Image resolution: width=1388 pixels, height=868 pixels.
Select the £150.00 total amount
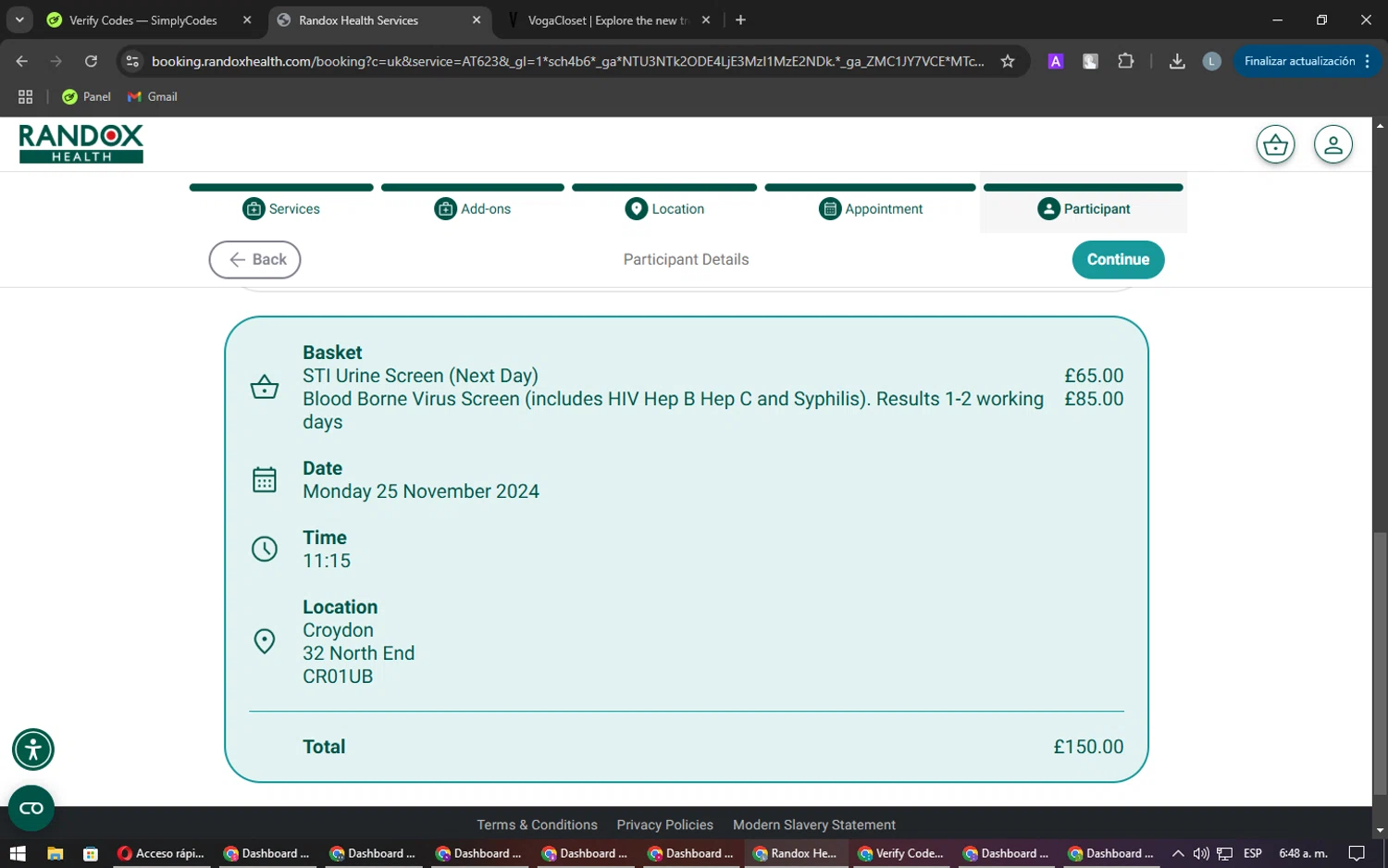click(x=1088, y=747)
